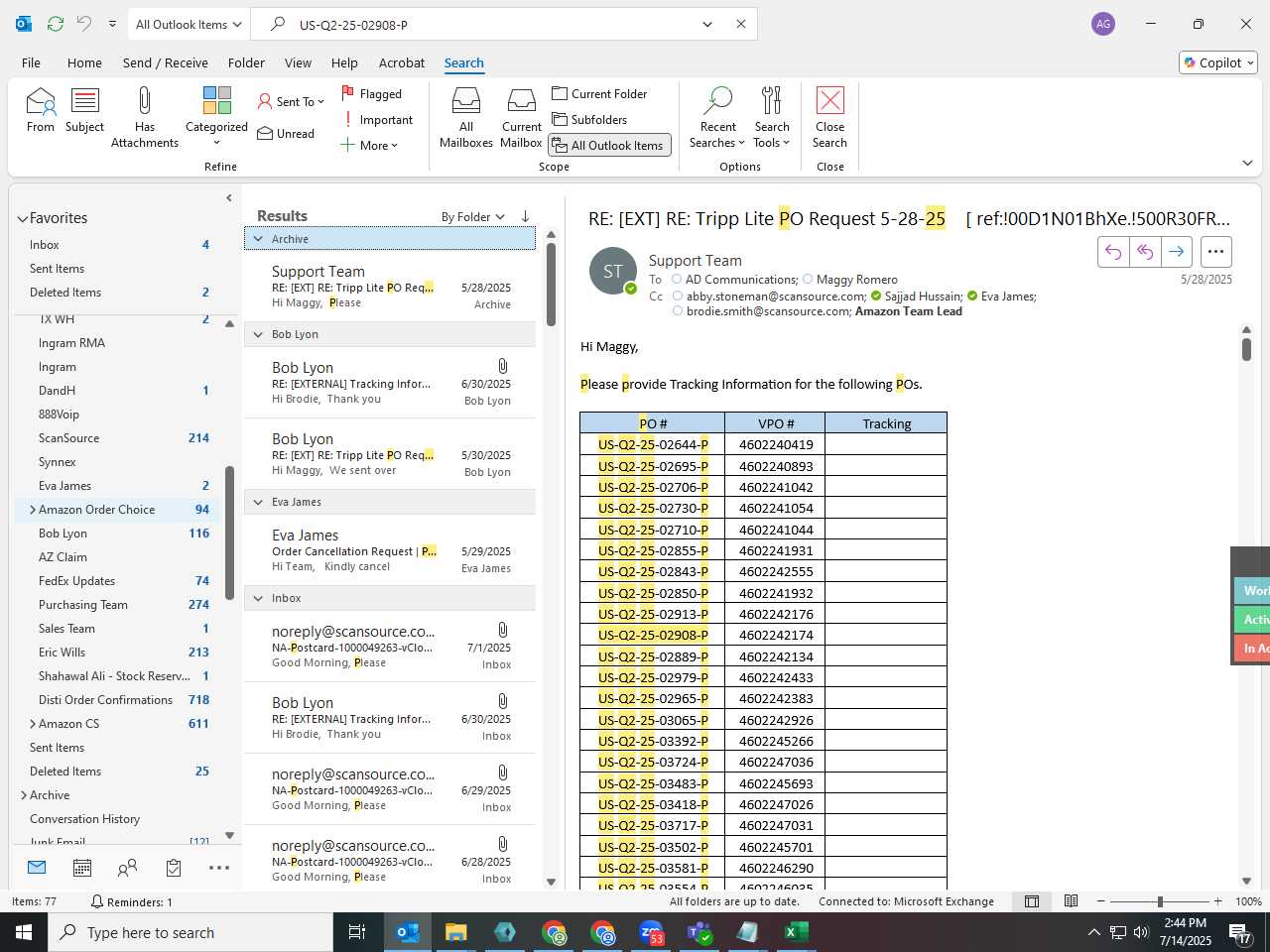This screenshot has height=952, width=1270.
Task: Open Eva James Order Cancellation Request email
Action: (390, 551)
